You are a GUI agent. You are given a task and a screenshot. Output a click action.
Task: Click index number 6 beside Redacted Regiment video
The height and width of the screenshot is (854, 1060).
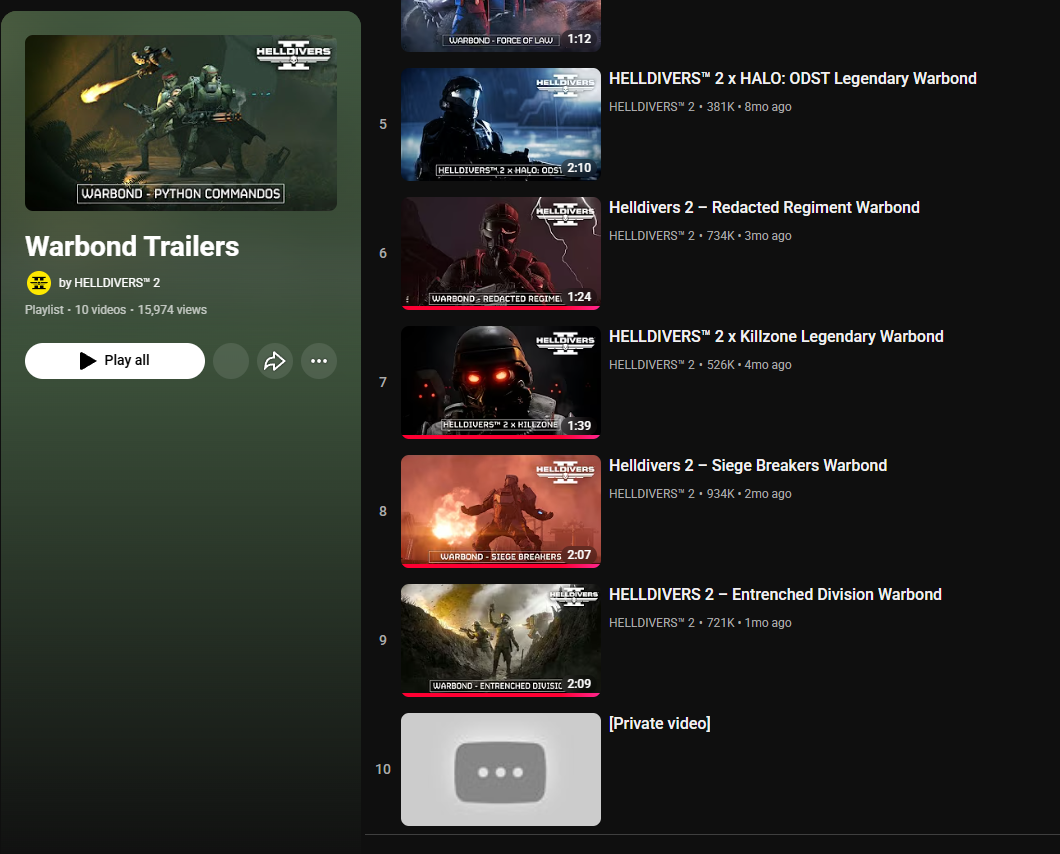tap(383, 254)
